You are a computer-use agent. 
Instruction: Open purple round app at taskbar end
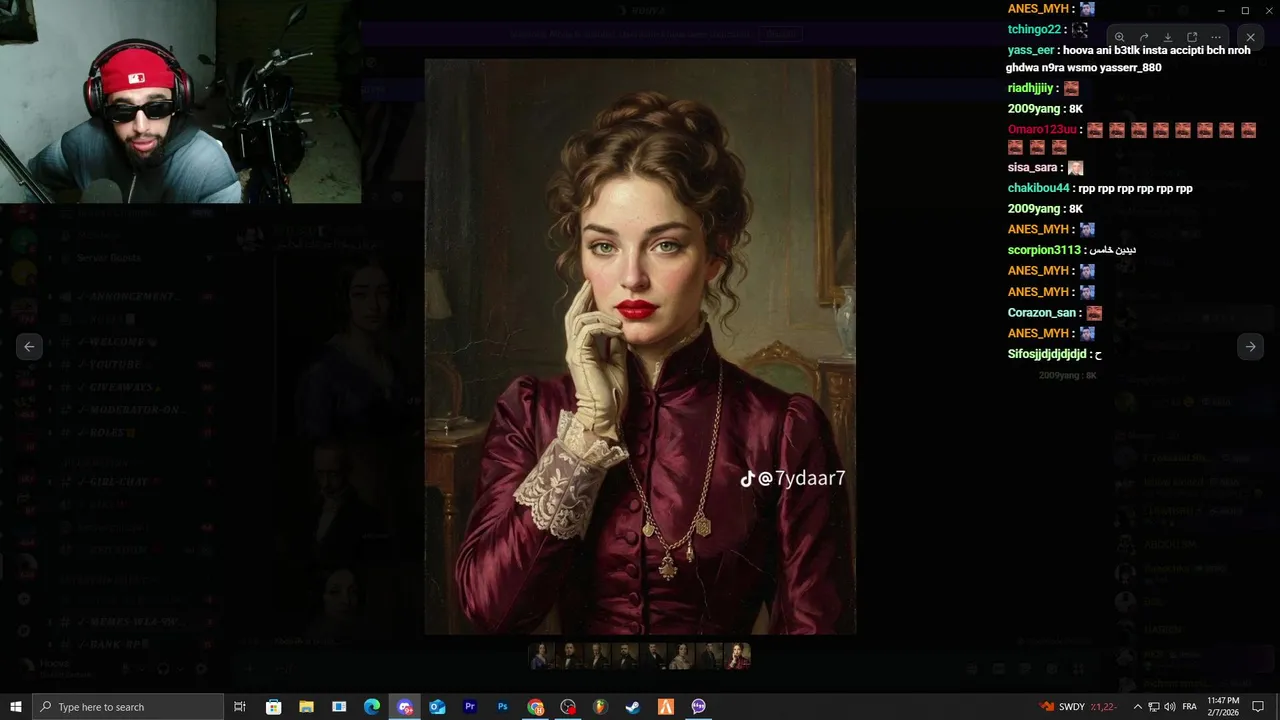pyautogui.click(x=699, y=707)
